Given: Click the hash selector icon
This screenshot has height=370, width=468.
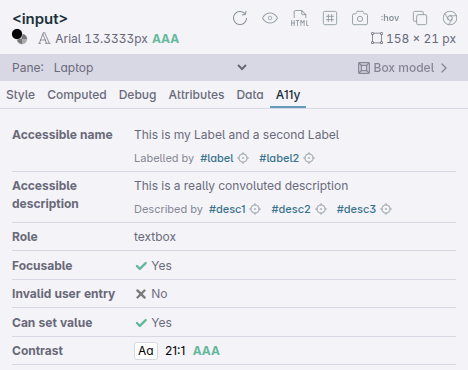Looking at the screenshot, I should point(330,18).
